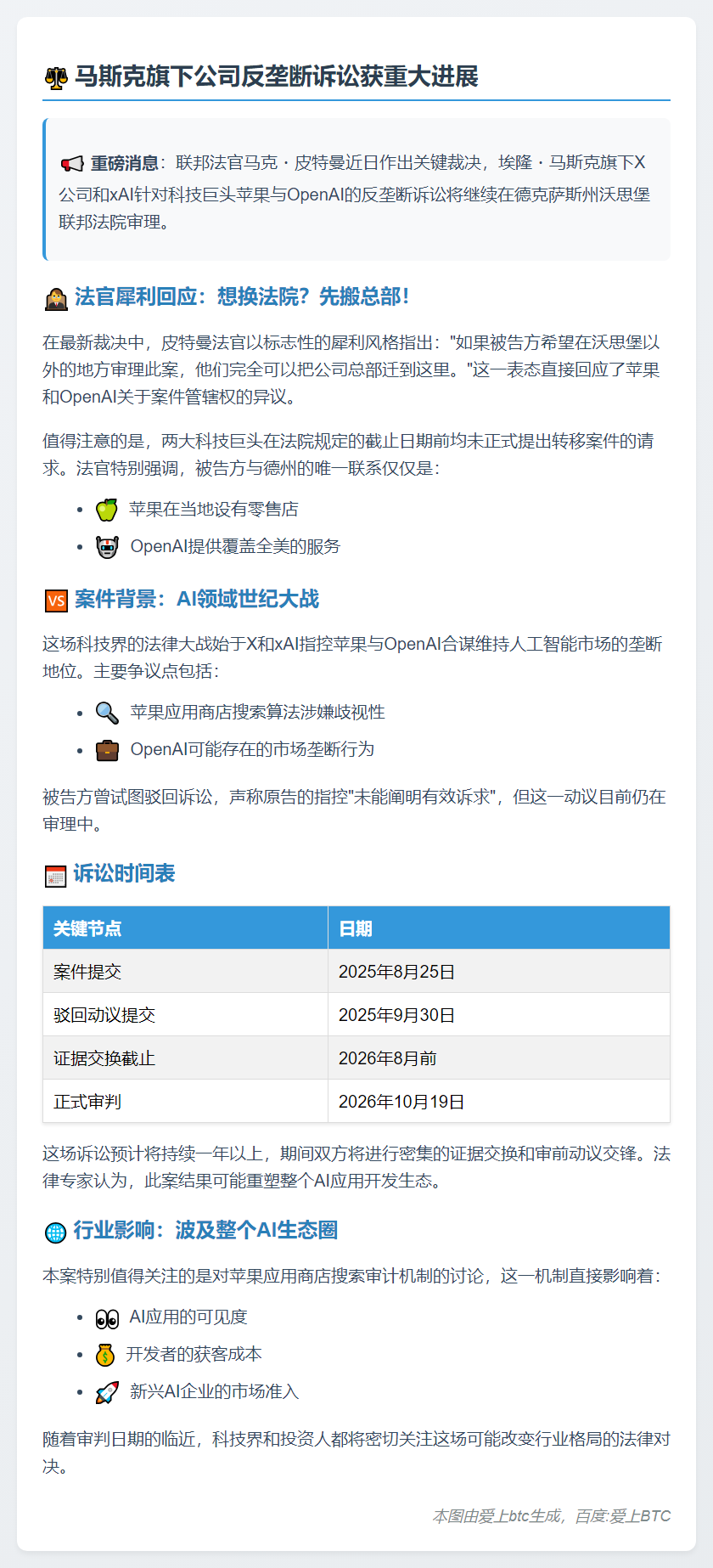The width and height of the screenshot is (713, 1568).
Task: Click the robot face icon beside OpenAI
Action: pos(108,547)
